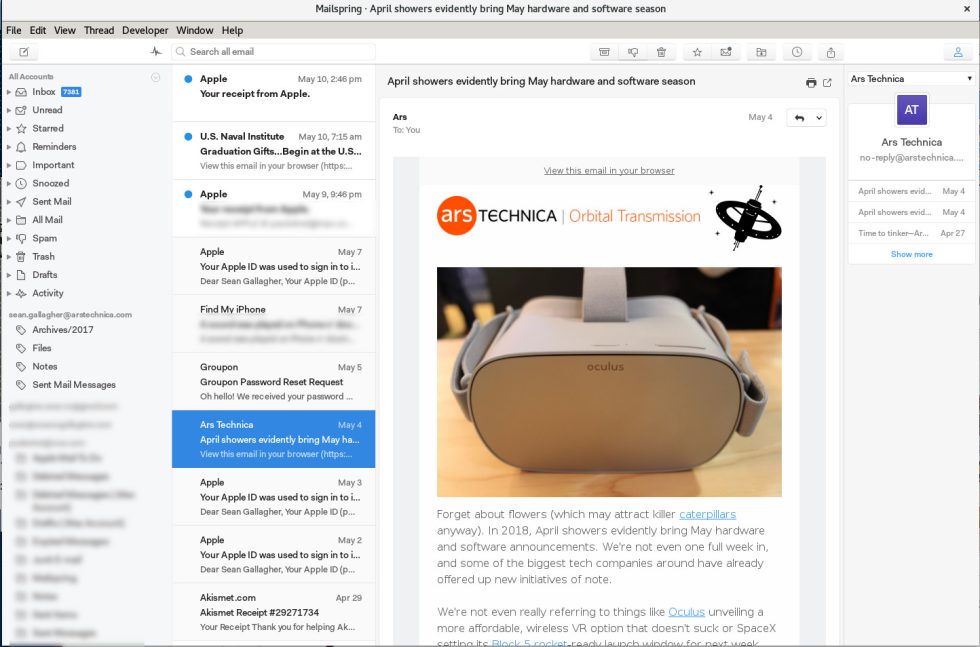
Task: Move the thread to trash
Action: pos(661,52)
